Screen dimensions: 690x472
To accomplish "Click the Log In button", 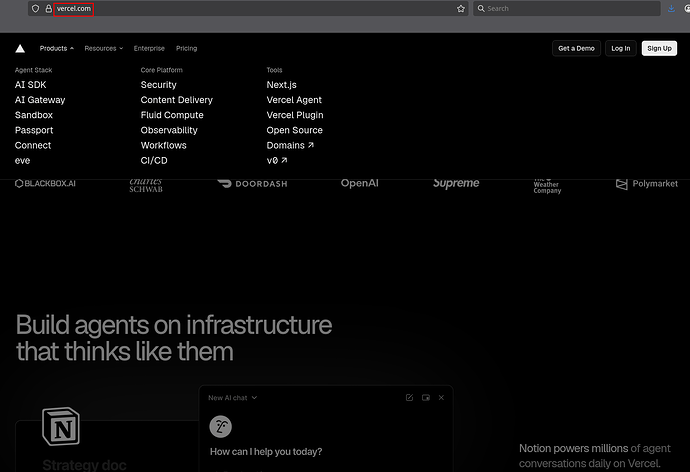I will 620,48.
